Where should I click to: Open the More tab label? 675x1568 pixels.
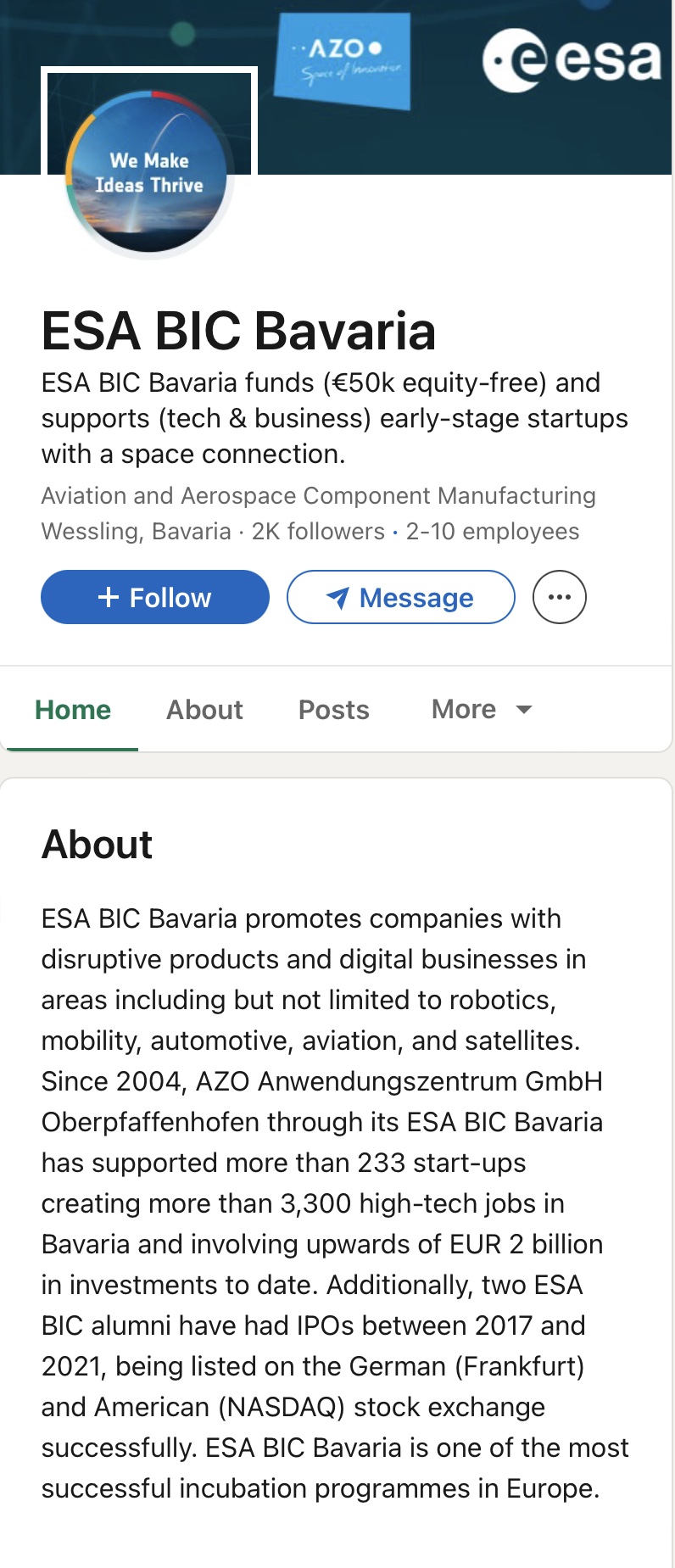tap(464, 709)
